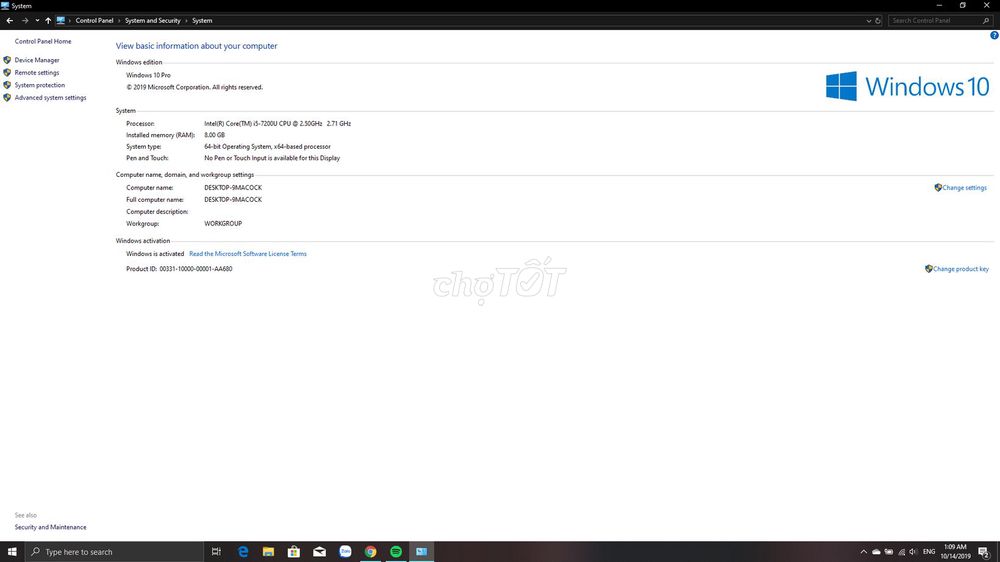Click computer name DESKTOP-9MACOCK

[233, 188]
